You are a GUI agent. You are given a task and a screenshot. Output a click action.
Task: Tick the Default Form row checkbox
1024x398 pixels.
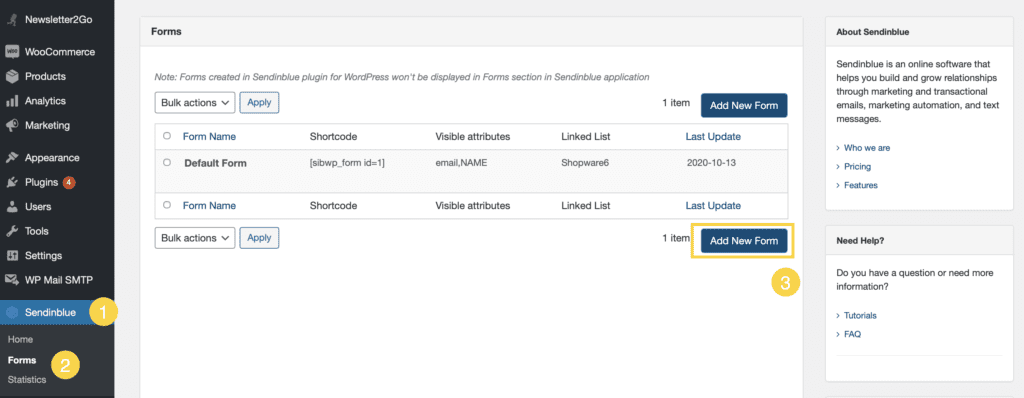tap(167, 162)
